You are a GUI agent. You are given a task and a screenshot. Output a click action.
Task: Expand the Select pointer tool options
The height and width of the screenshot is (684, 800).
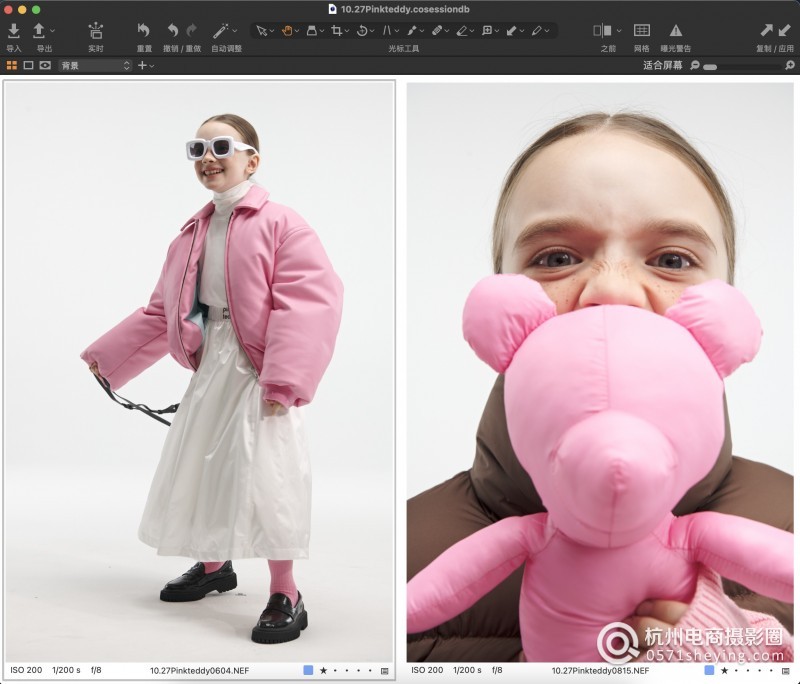click(272, 32)
